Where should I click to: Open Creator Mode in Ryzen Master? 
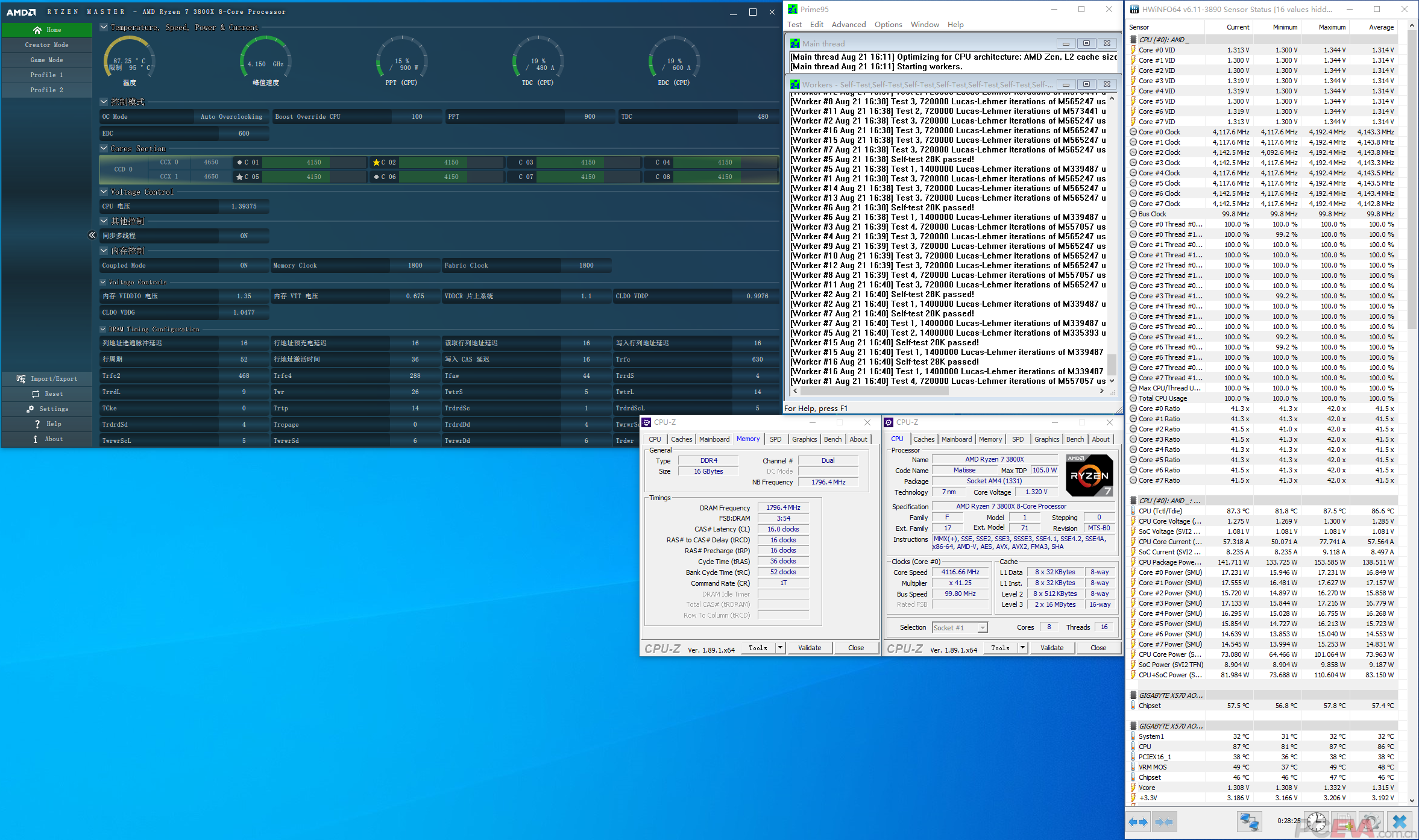46,45
